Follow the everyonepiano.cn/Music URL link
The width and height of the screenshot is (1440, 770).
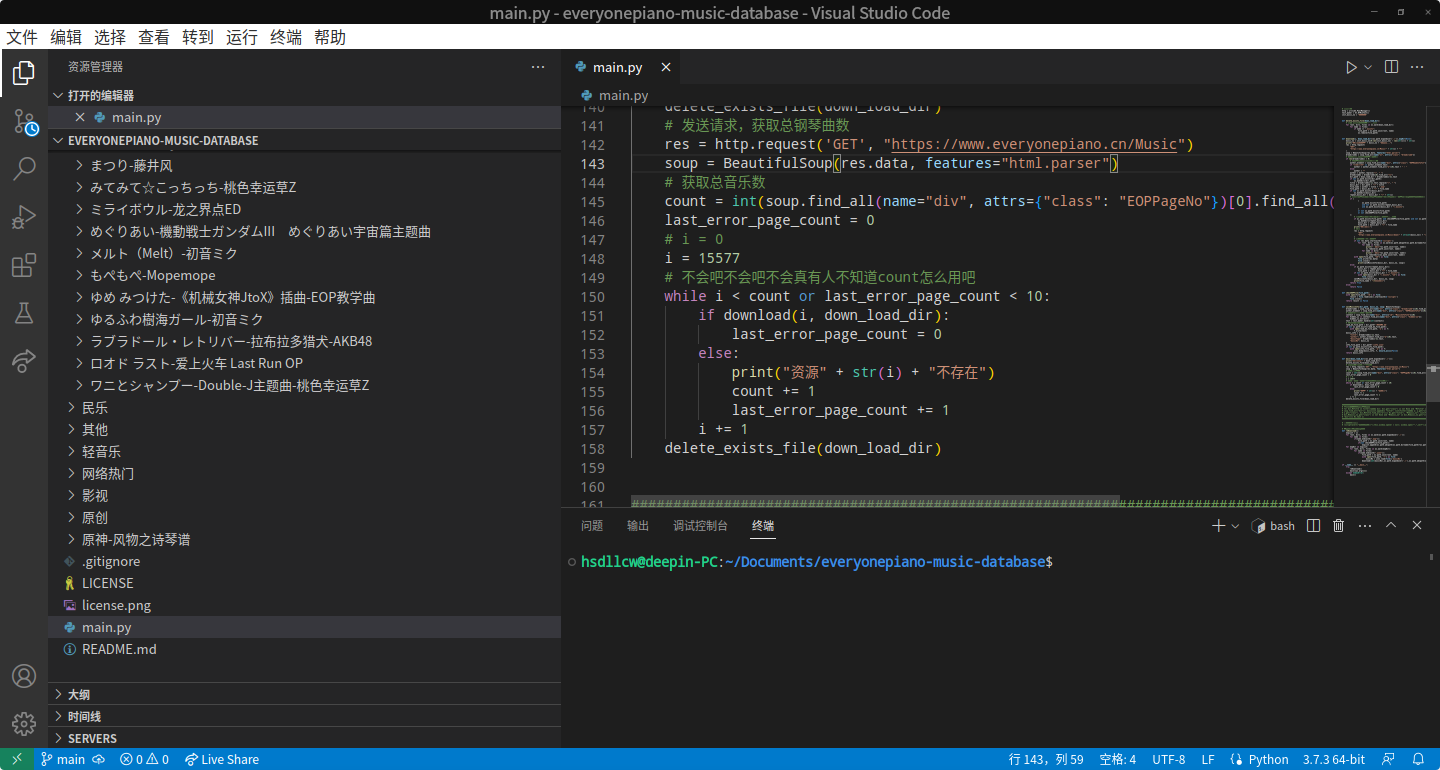(1035, 144)
